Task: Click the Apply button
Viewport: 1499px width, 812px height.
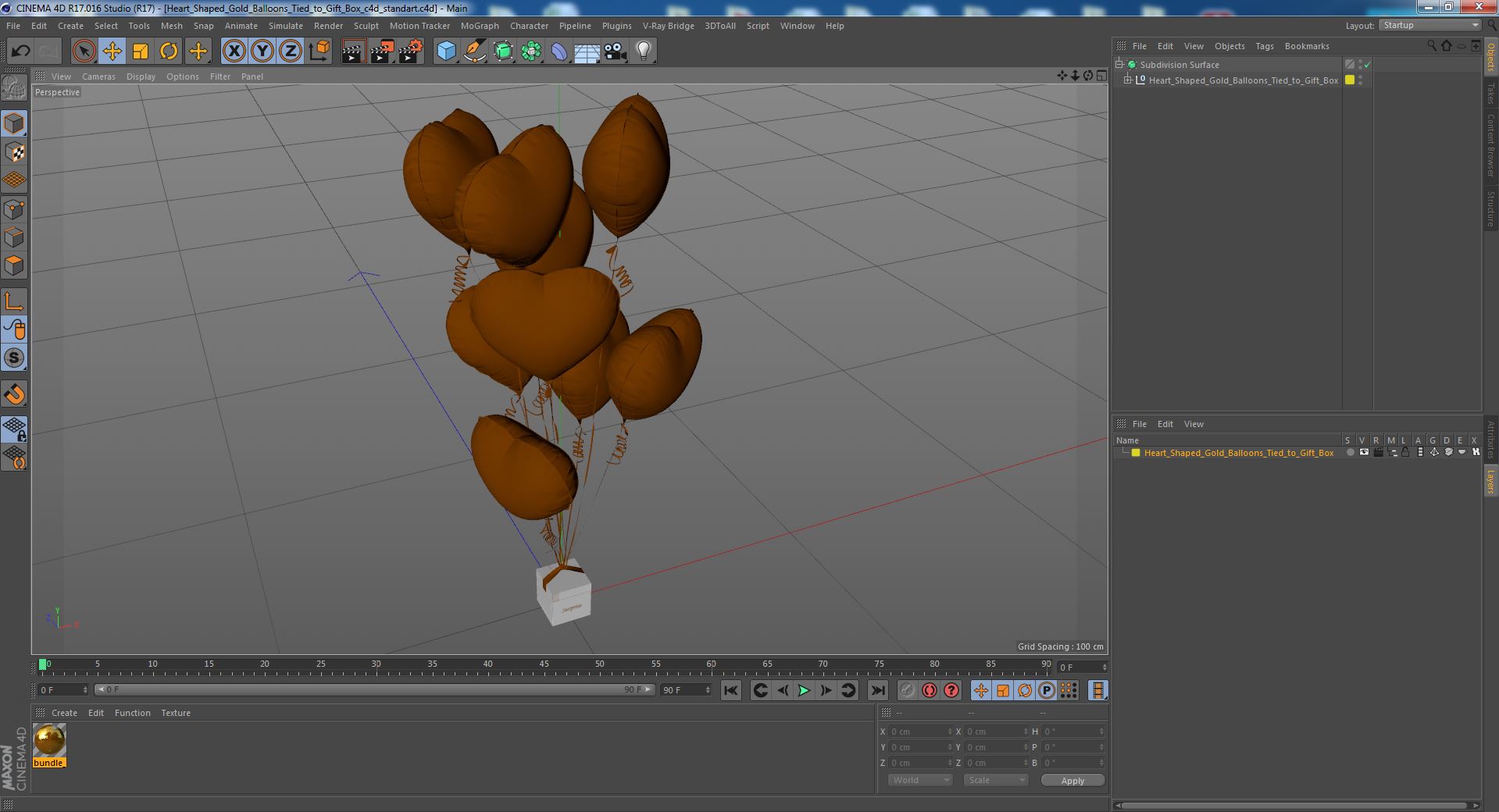Action: (x=1072, y=780)
